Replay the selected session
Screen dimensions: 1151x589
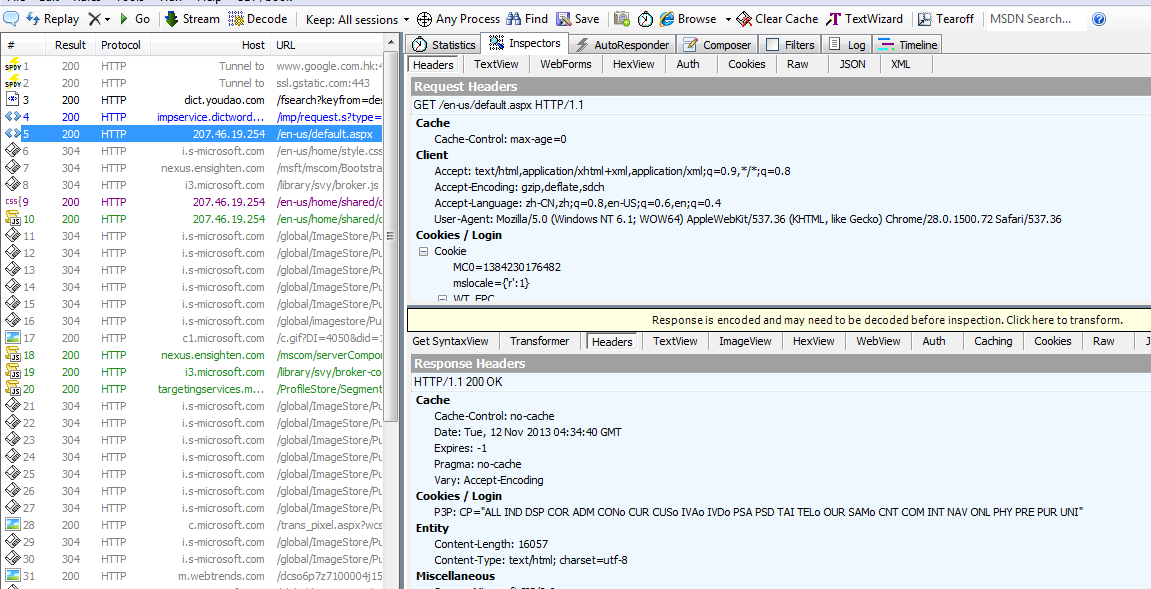pyautogui.click(x=52, y=18)
